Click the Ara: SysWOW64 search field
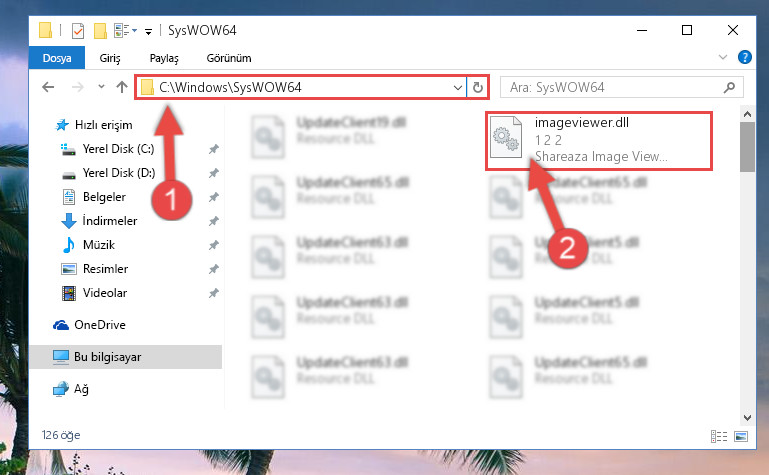 click(613, 88)
